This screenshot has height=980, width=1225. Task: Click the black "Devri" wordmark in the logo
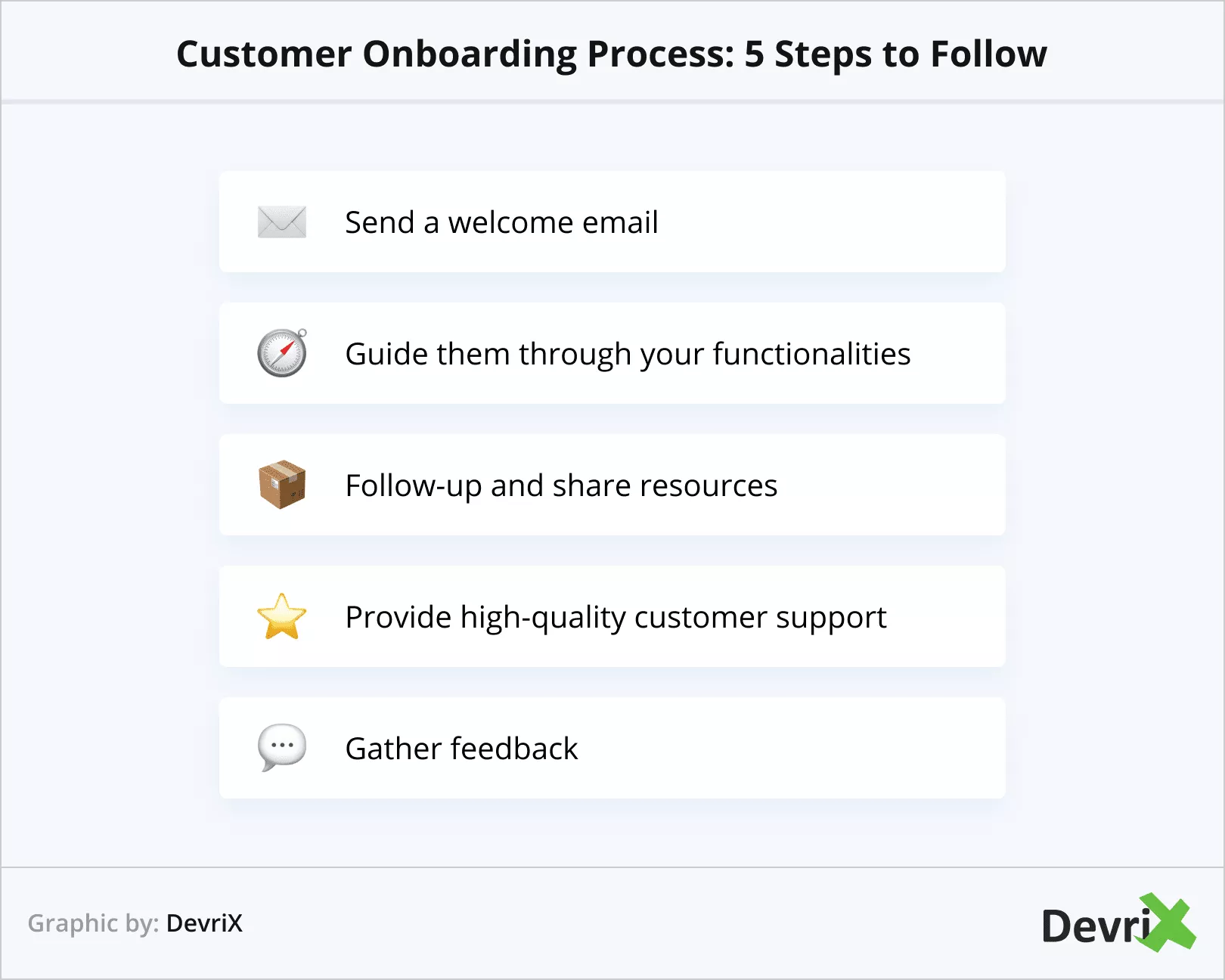coord(1093,926)
